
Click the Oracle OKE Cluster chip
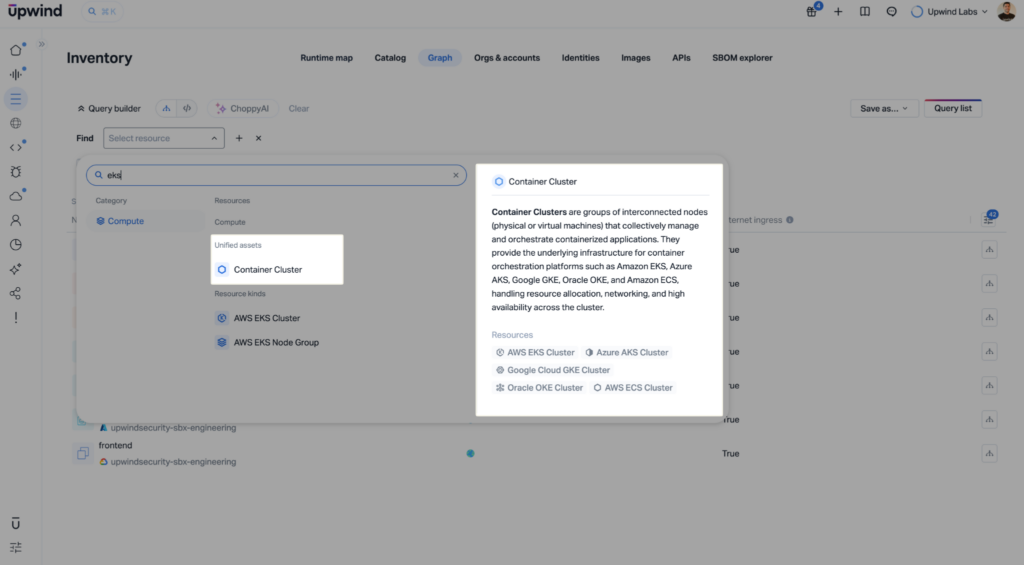coord(539,387)
